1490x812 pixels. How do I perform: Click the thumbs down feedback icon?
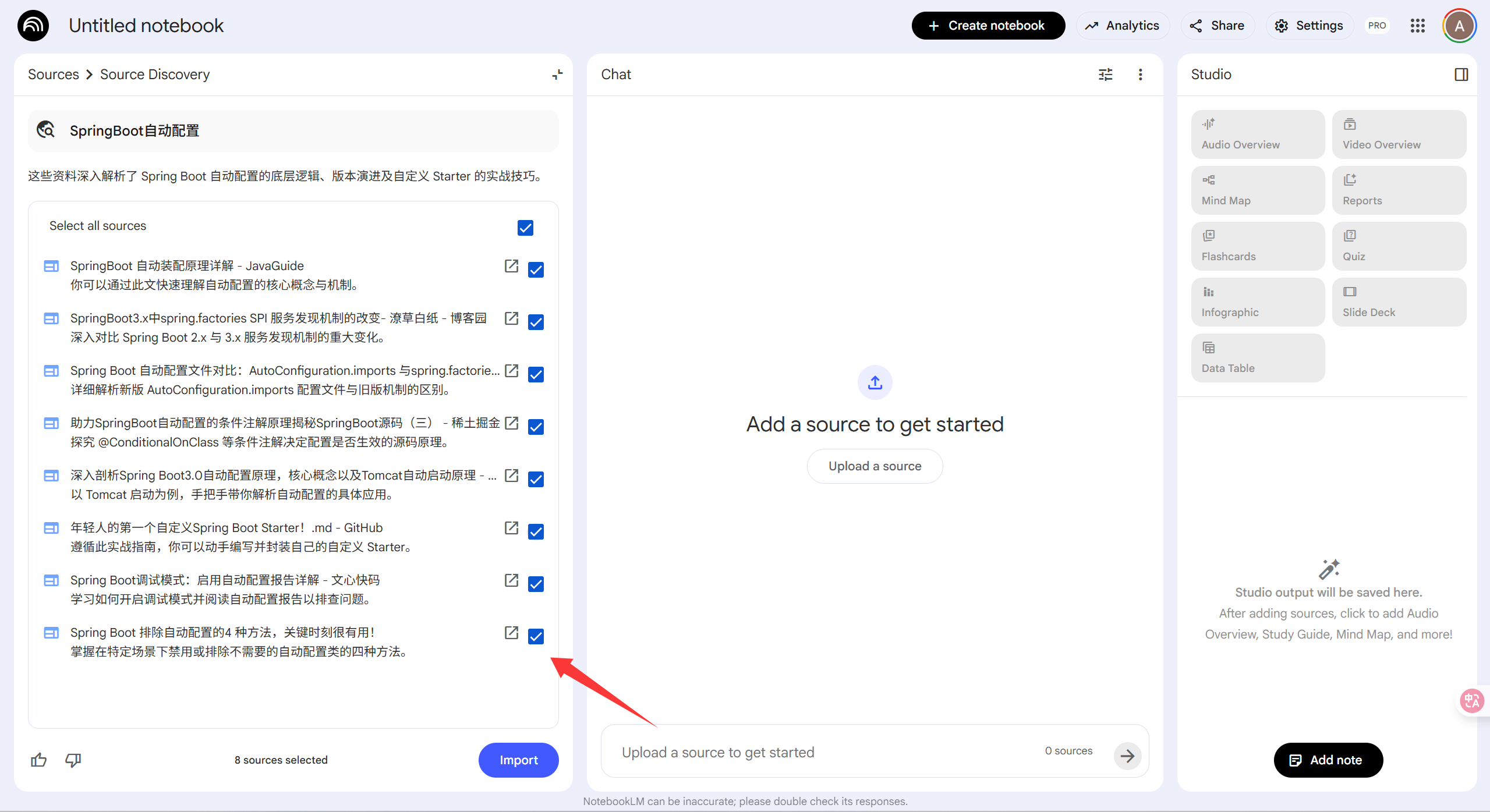(x=73, y=760)
